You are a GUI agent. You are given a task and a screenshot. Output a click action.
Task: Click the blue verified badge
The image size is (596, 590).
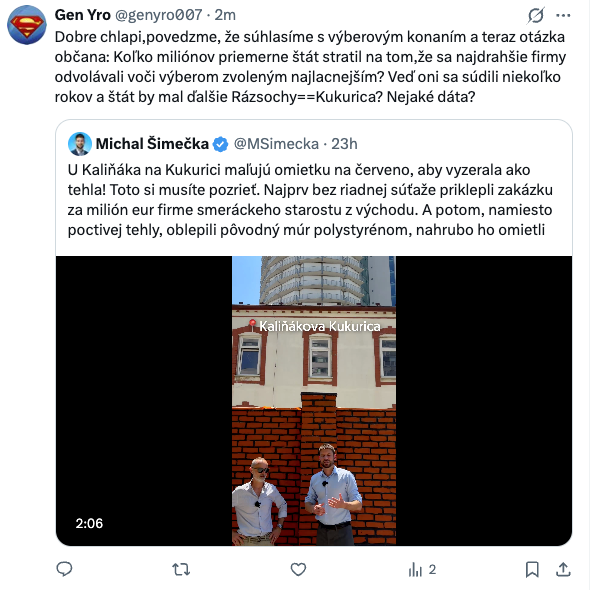[x=220, y=144]
